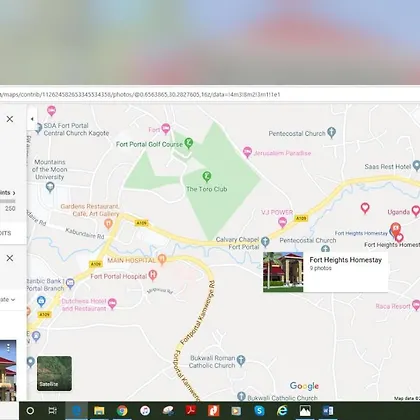The image size is (420, 420).
Task: Click the Fortportal Kamwenge Rd label
Action: [199, 313]
